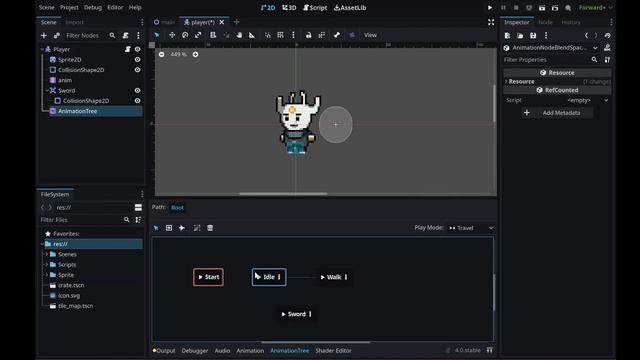Zoom out the 2D viewport
The height and width of the screenshot is (360, 640).
click(162, 54)
